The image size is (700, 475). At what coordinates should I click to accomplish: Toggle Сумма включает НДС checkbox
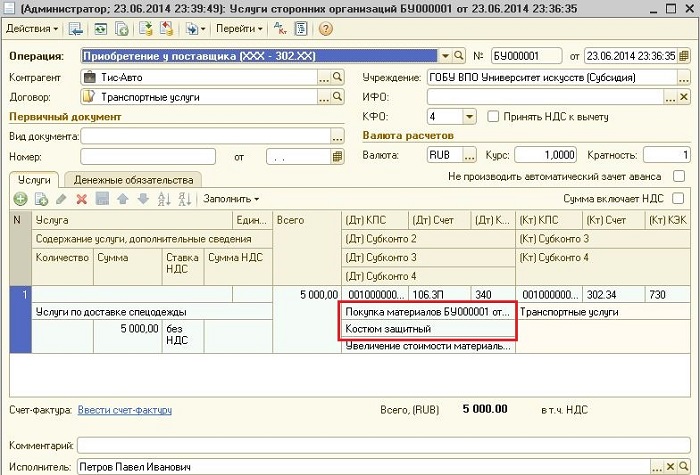pyautogui.click(x=678, y=198)
